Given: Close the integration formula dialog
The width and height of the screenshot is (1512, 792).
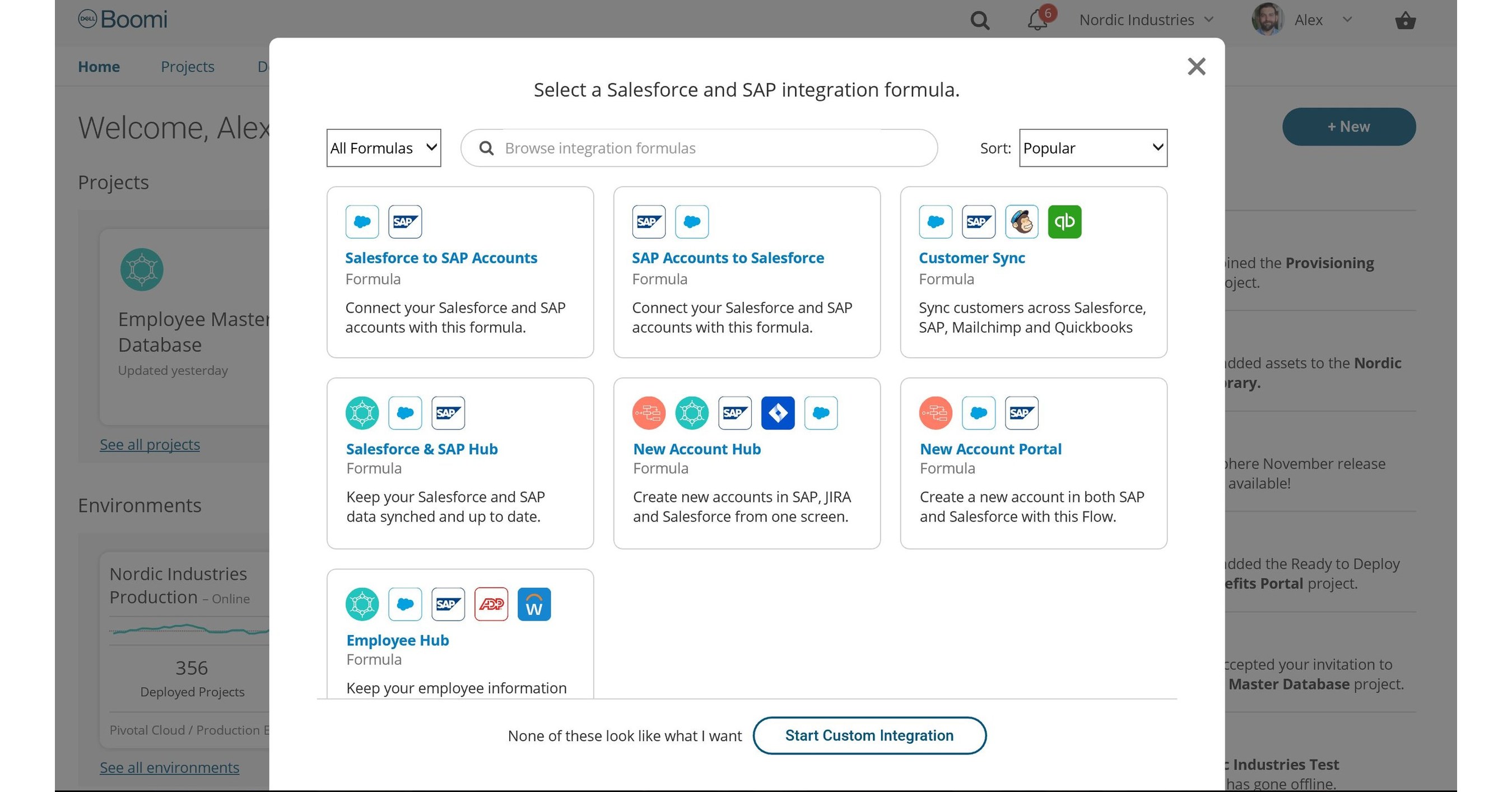Looking at the screenshot, I should [1196, 66].
